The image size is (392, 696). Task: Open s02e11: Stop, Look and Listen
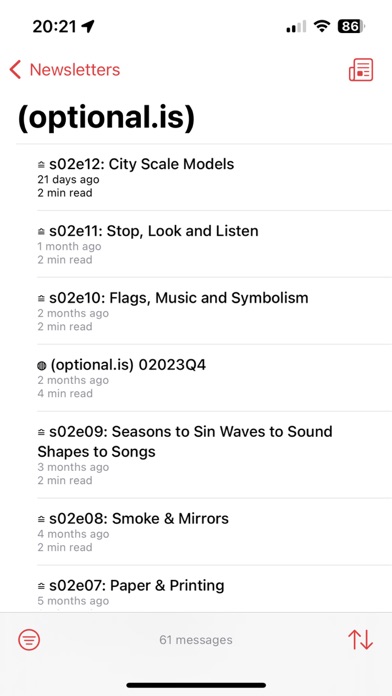tap(214, 244)
